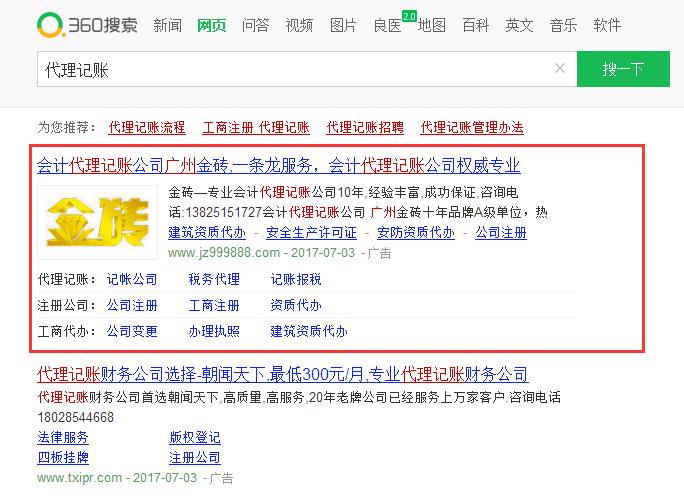Open the 百科 tab
684x502 pixels.
[x=475, y=25]
